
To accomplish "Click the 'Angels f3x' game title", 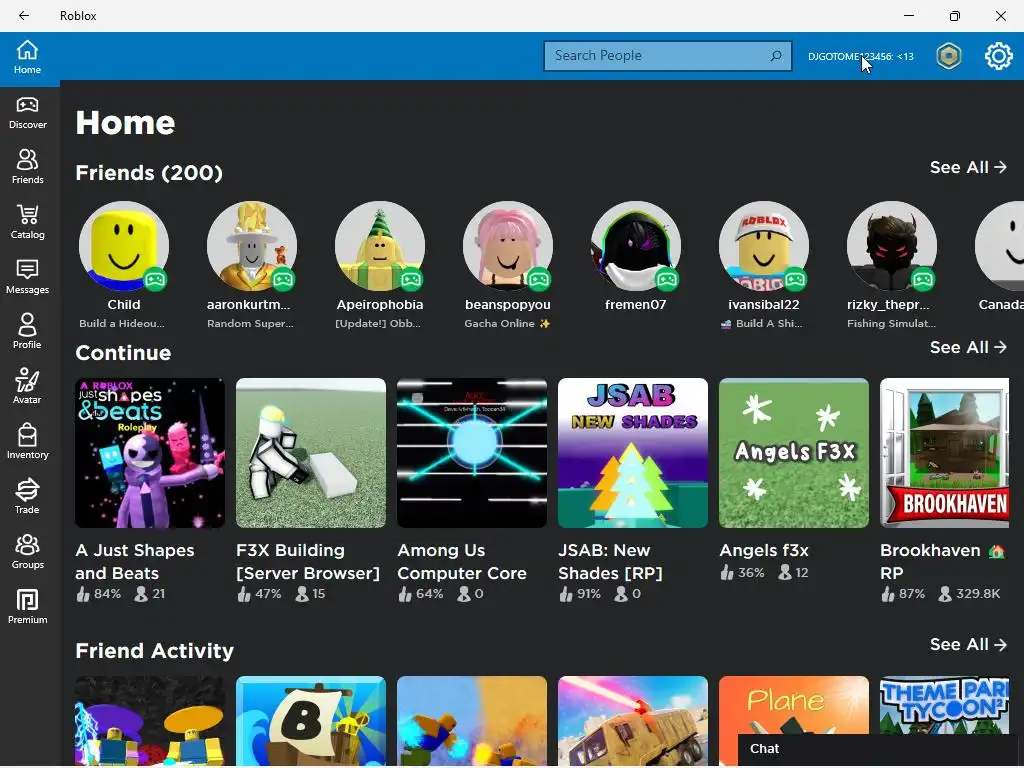I will coord(764,551).
